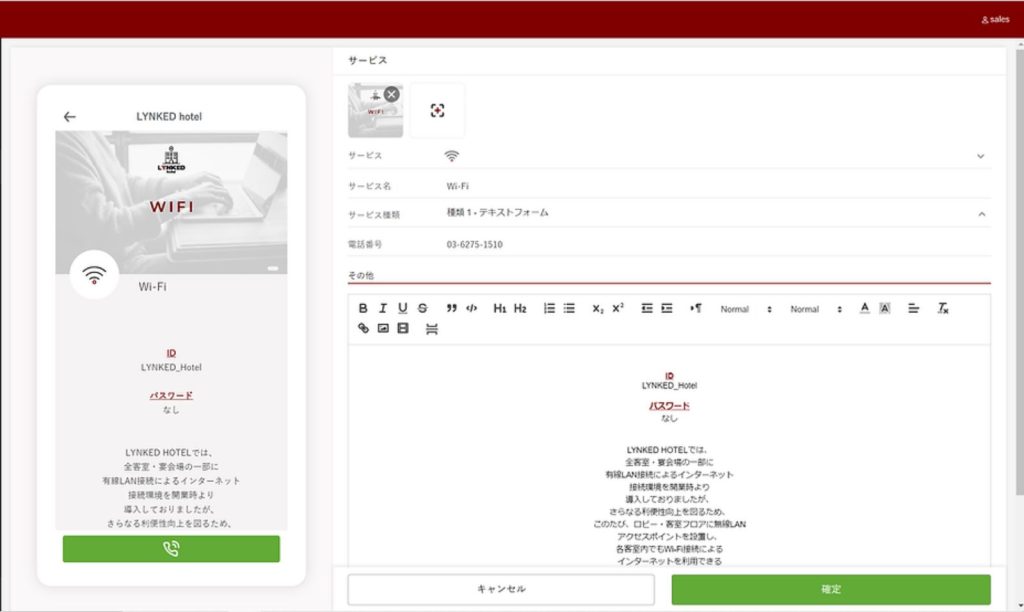
Task: Insert a horizontal divider line
Action: point(432,329)
